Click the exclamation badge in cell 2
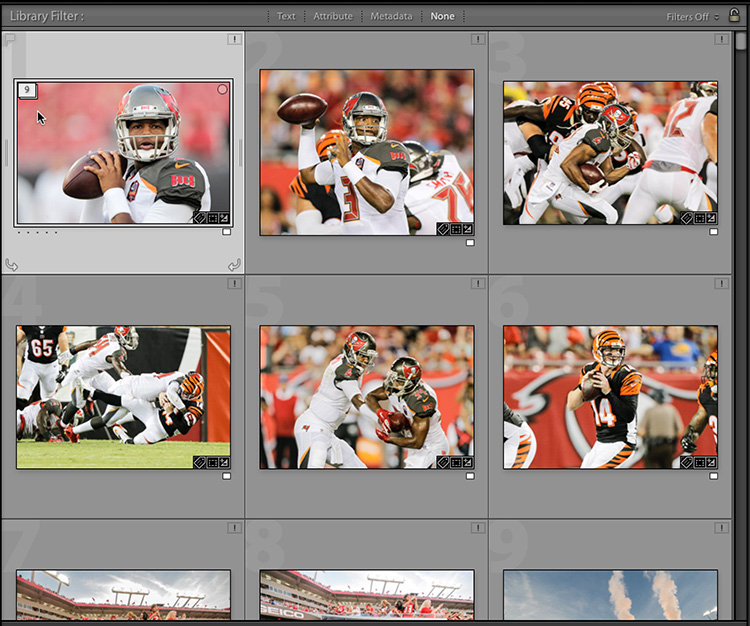750x626 pixels. pyautogui.click(x=477, y=39)
